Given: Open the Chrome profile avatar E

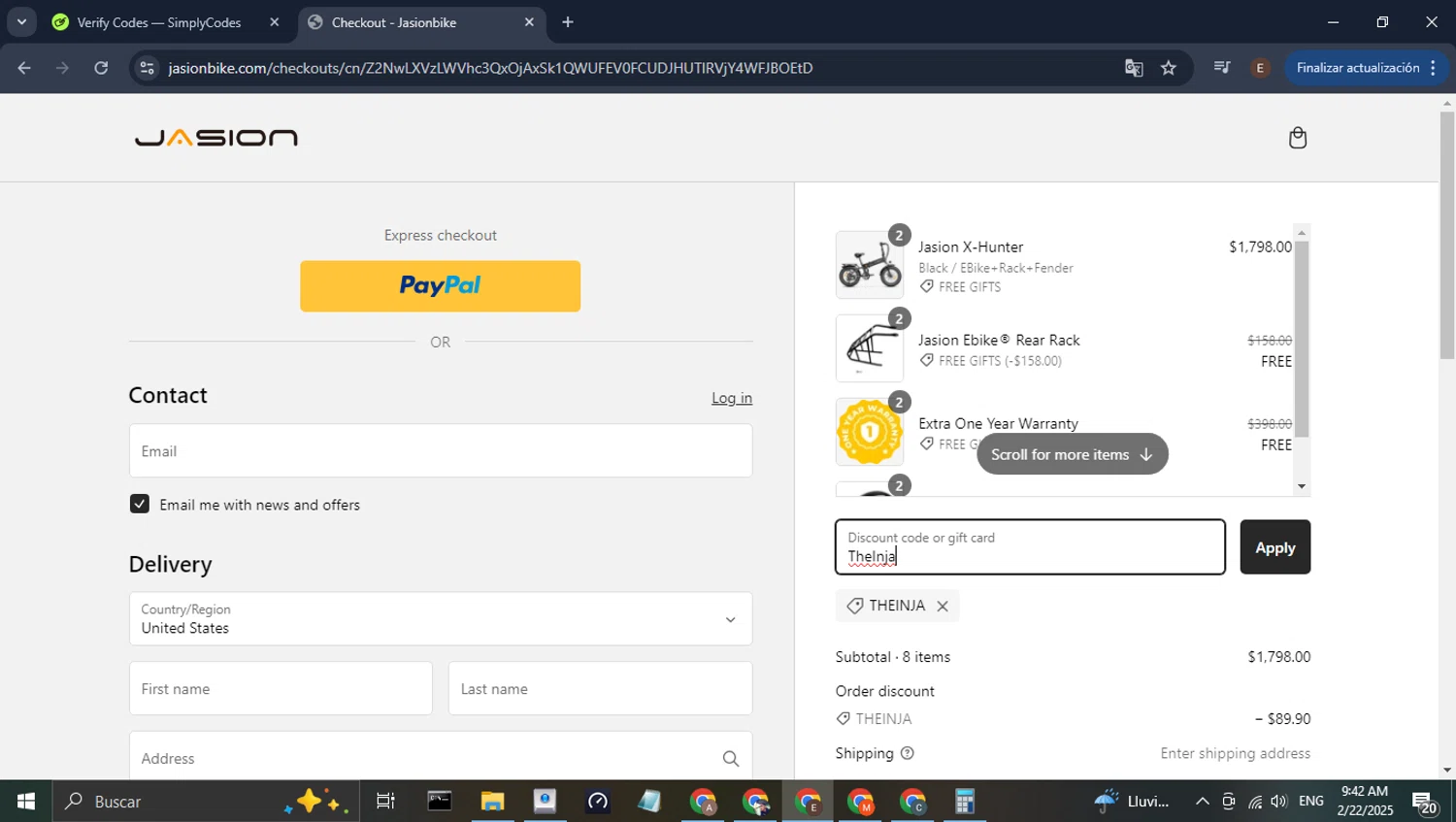Looking at the screenshot, I should (x=1260, y=68).
